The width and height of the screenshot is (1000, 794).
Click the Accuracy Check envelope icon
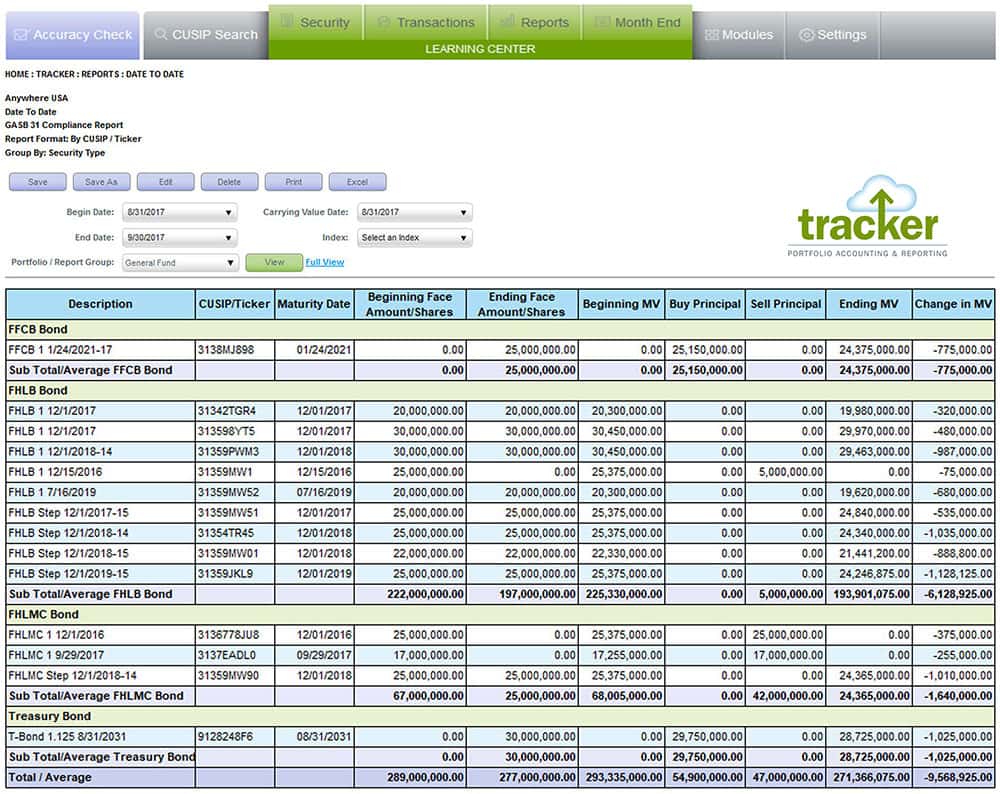22,35
